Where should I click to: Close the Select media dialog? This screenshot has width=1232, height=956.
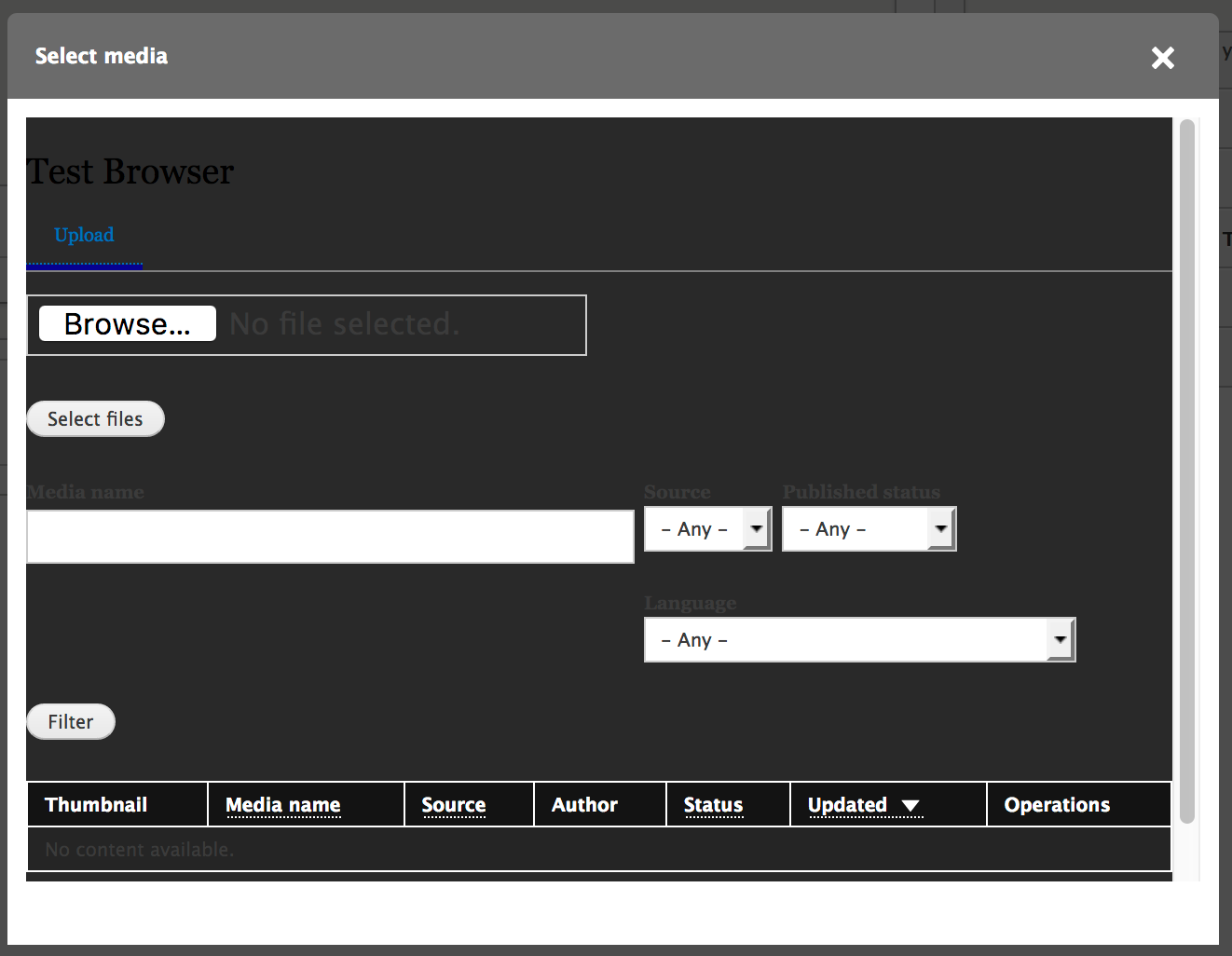(x=1162, y=58)
